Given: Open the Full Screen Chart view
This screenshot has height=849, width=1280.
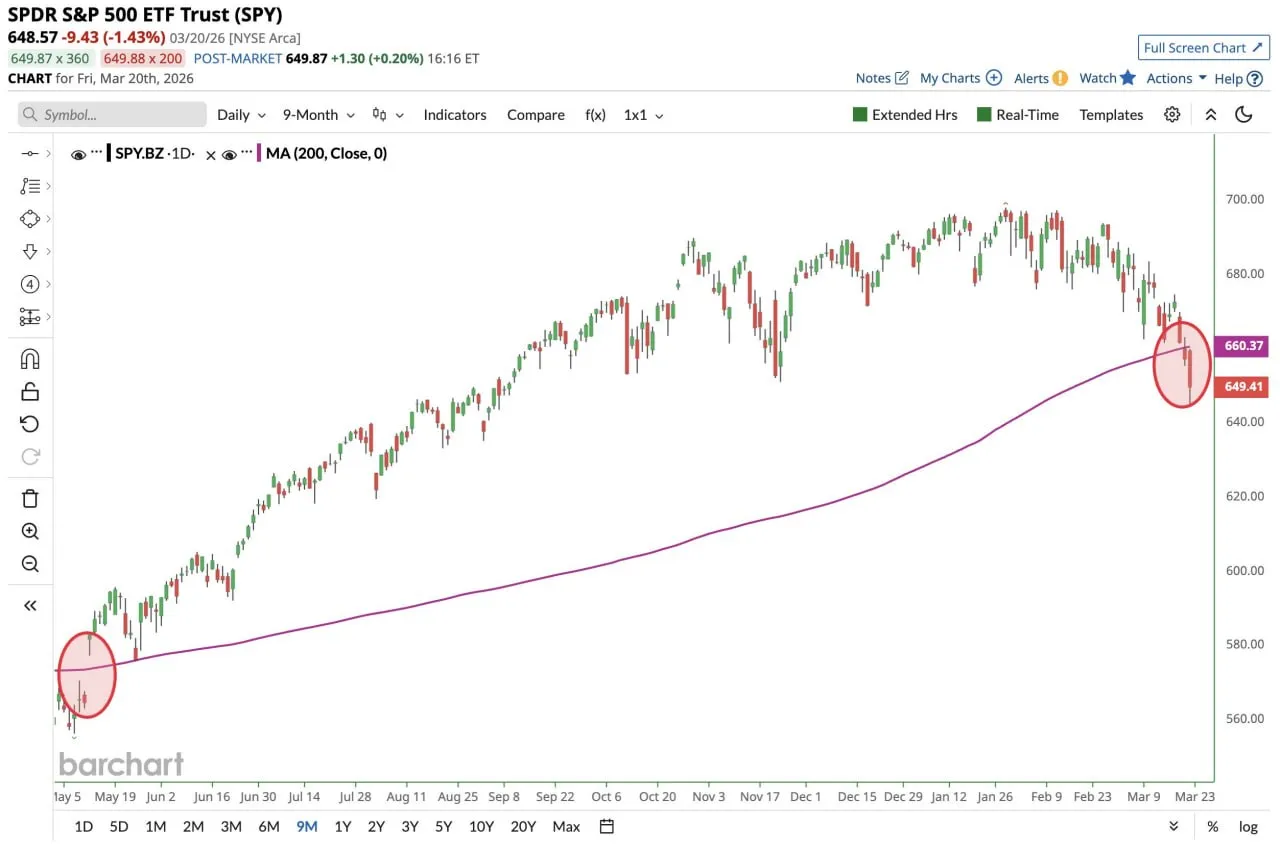Looking at the screenshot, I should [1202, 47].
